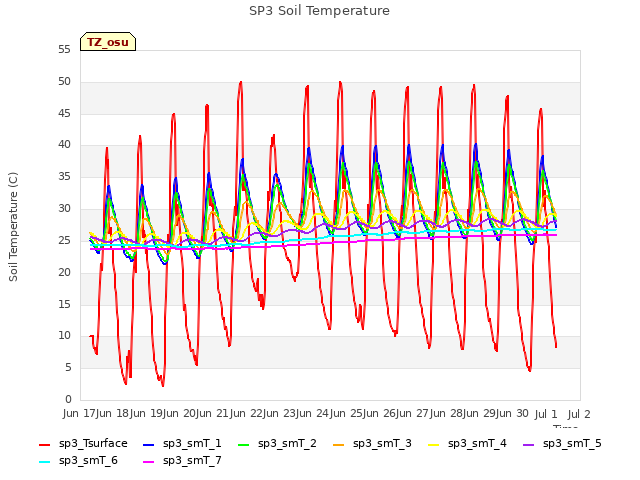Click the 50 y-axis tick label

click(64, 82)
